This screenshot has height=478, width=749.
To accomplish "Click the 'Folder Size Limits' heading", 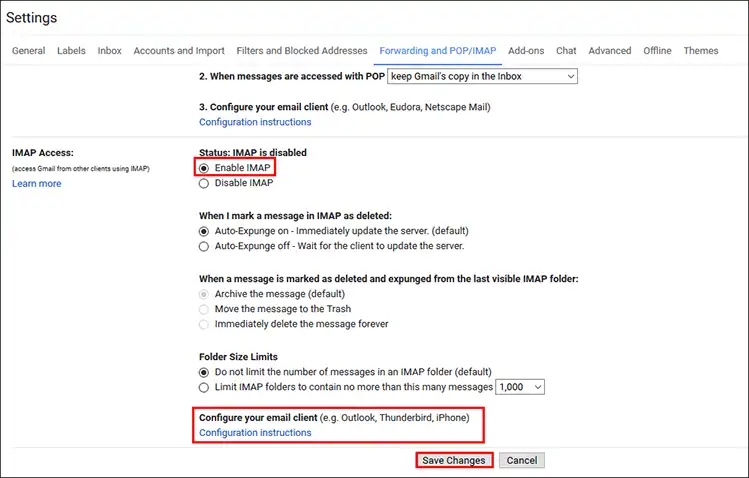I will [238, 357].
